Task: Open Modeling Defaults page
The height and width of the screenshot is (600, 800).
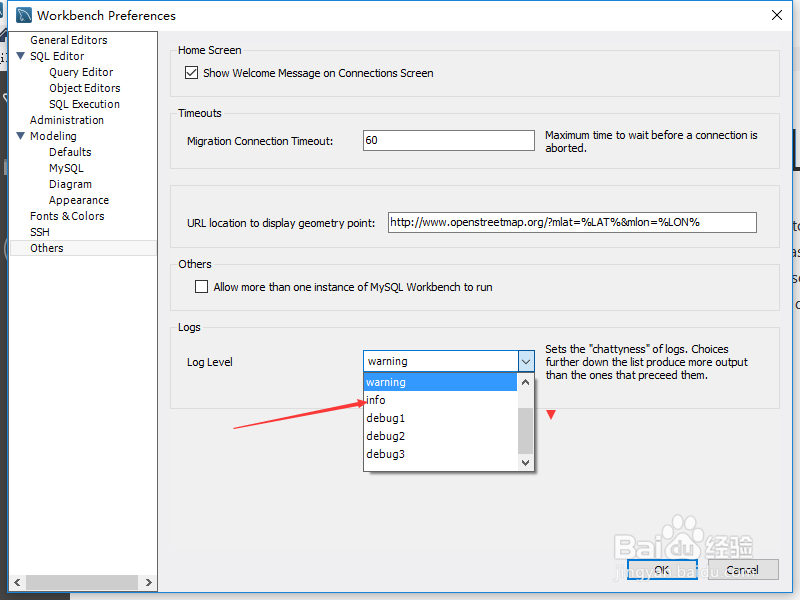Action: pos(70,152)
